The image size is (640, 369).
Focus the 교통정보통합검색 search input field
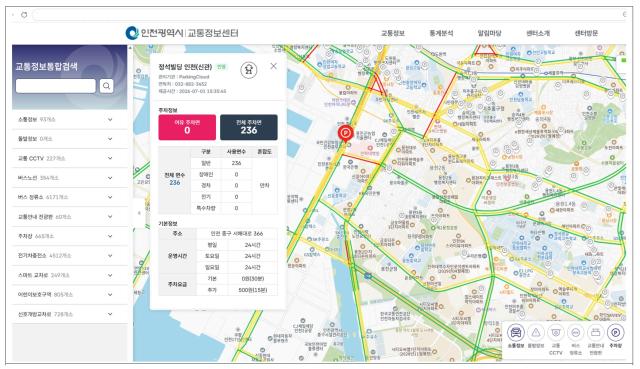coord(56,86)
